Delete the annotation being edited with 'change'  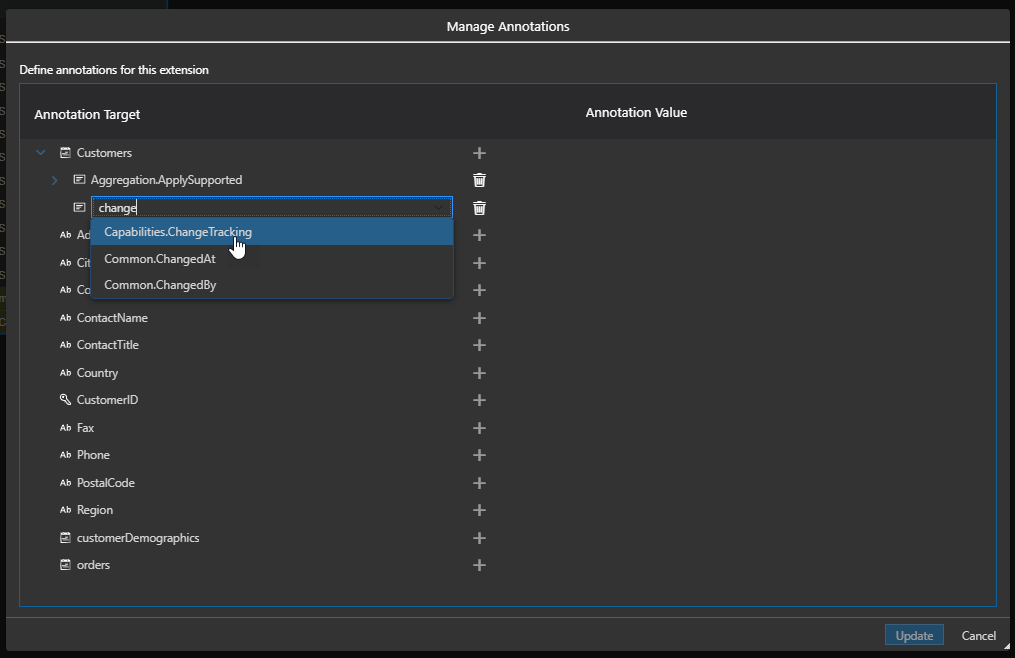[x=479, y=208]
